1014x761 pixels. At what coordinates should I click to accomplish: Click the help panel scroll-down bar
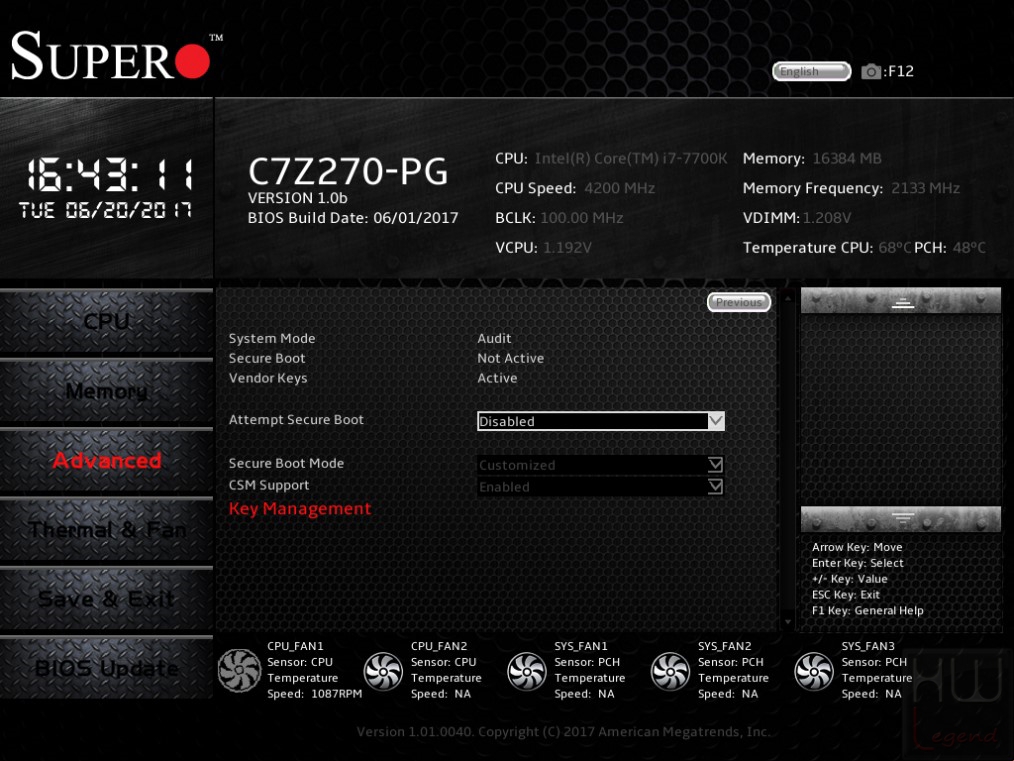[x=901, y=519]
